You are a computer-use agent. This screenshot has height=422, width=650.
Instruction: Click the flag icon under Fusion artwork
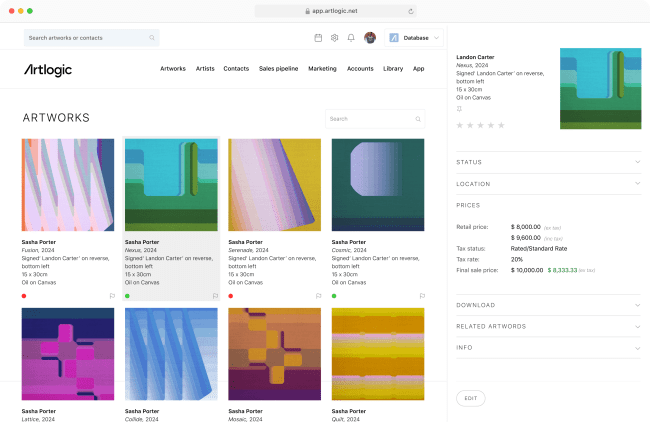click(112, 296)
